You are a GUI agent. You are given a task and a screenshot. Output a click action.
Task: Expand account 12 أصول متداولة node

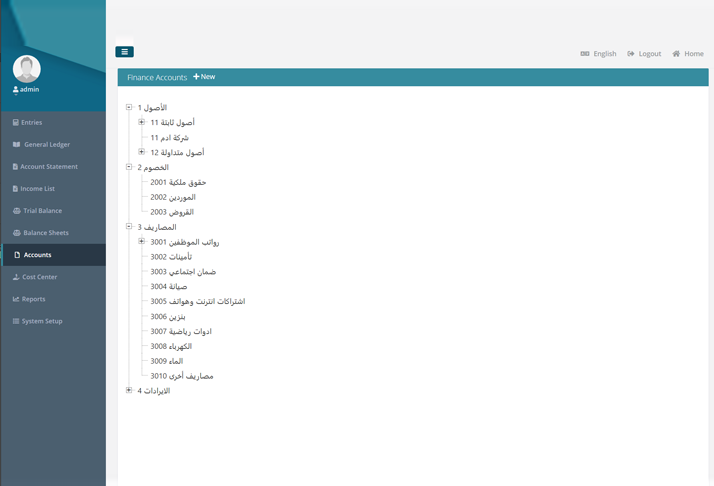142,152
